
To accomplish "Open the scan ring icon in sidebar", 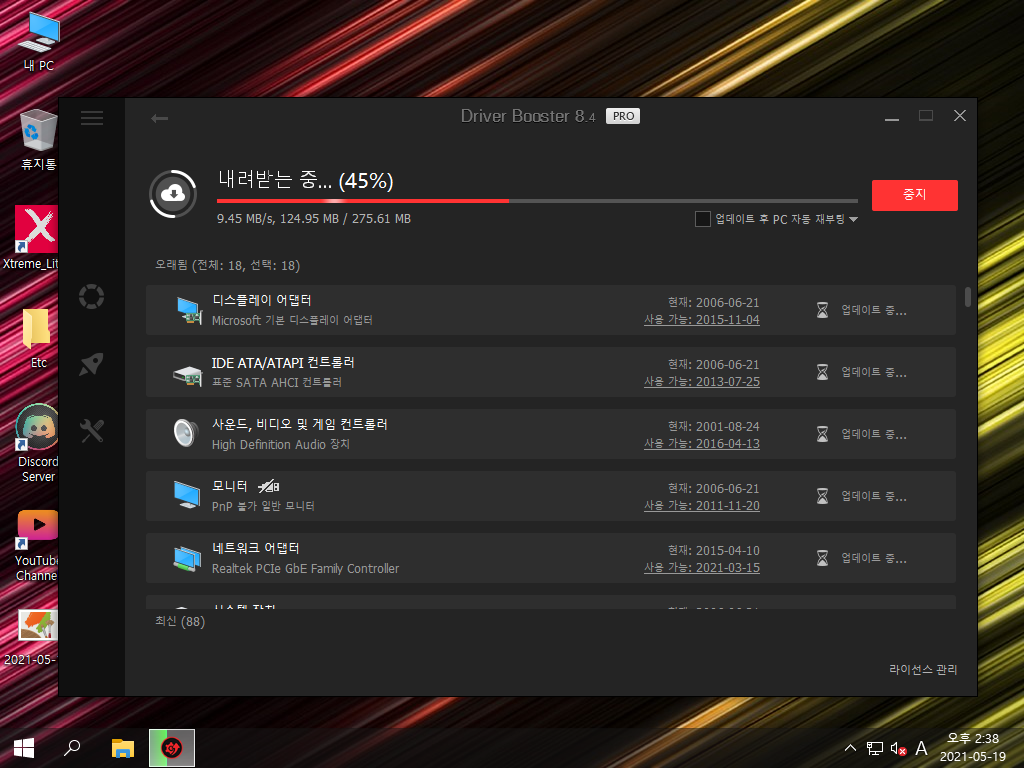I will (x=91, y=296).
